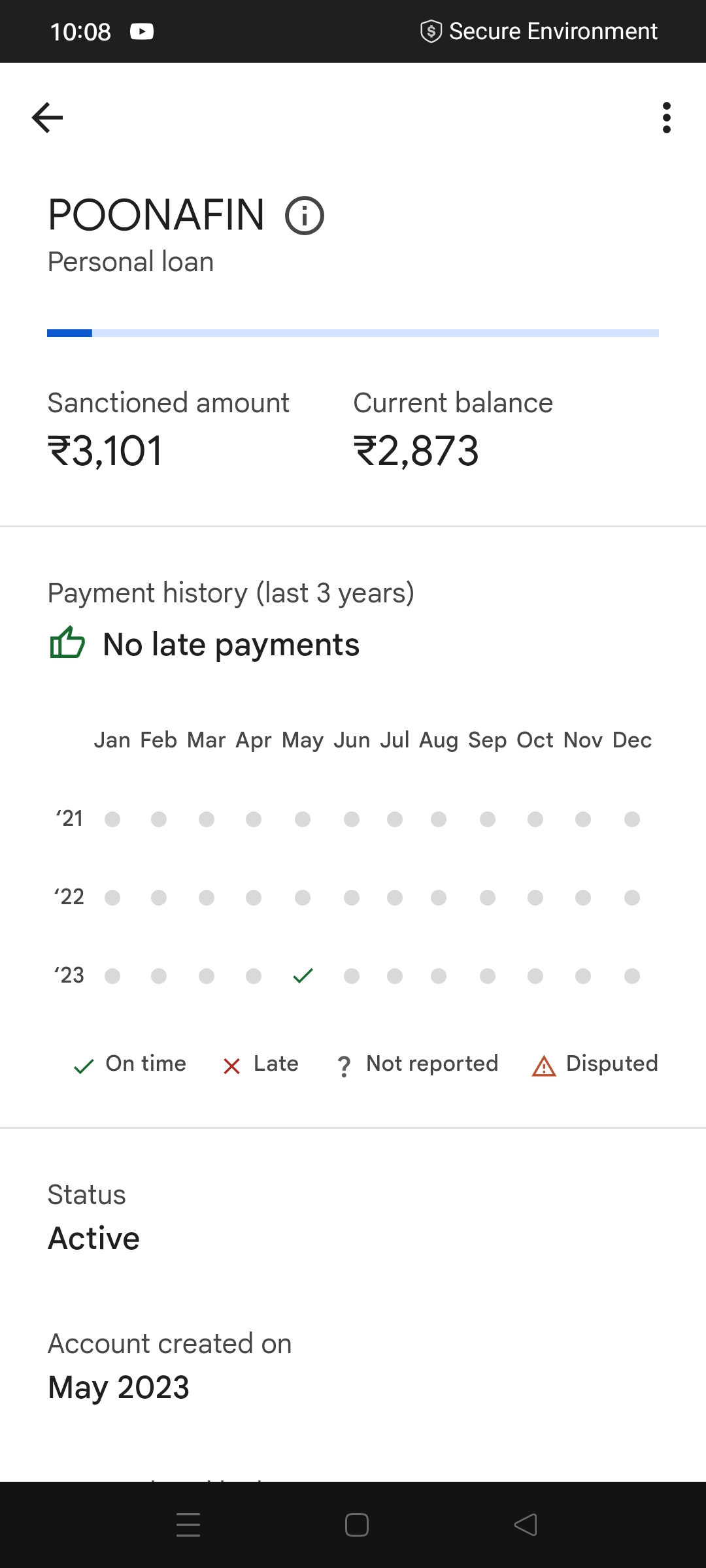The width and height of the screenshot is (706, 1568).
Task: Tap the January '21 payment dot
Action: [112, 819]
